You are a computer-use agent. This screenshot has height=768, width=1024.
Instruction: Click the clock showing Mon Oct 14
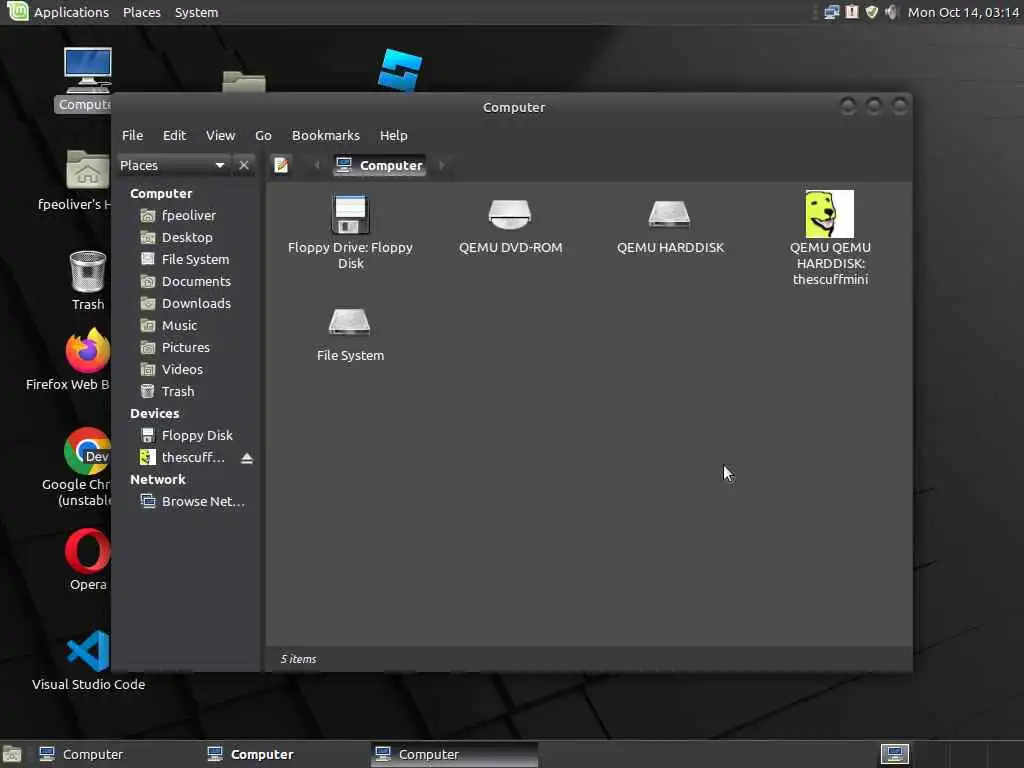(x=963, y=12)
